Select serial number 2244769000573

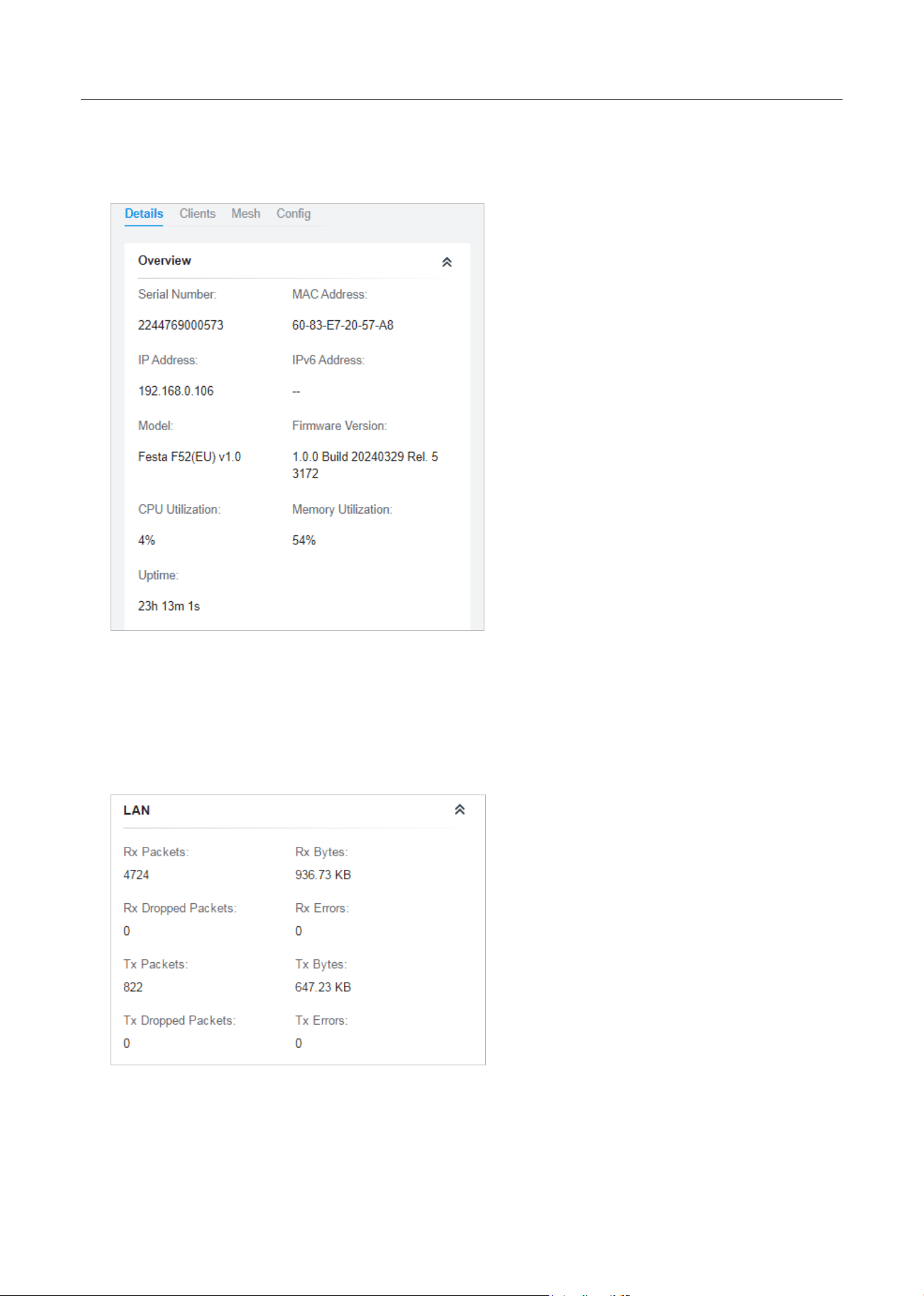(180, 325)
